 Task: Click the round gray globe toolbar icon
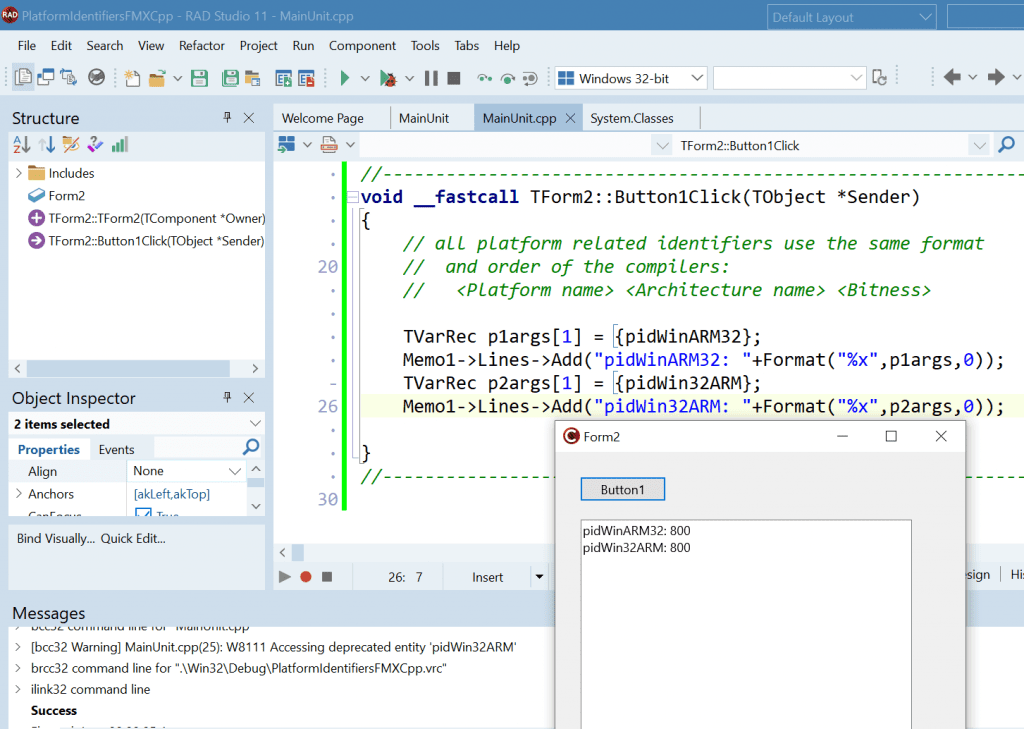coord(97,78)
